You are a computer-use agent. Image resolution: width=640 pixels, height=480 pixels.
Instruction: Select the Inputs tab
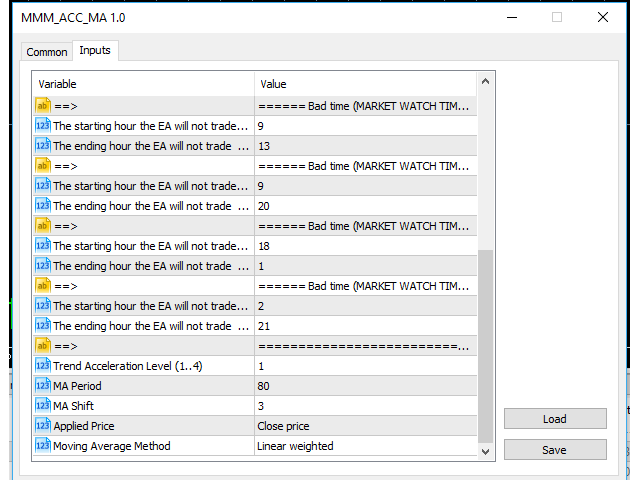click(95, 51)
